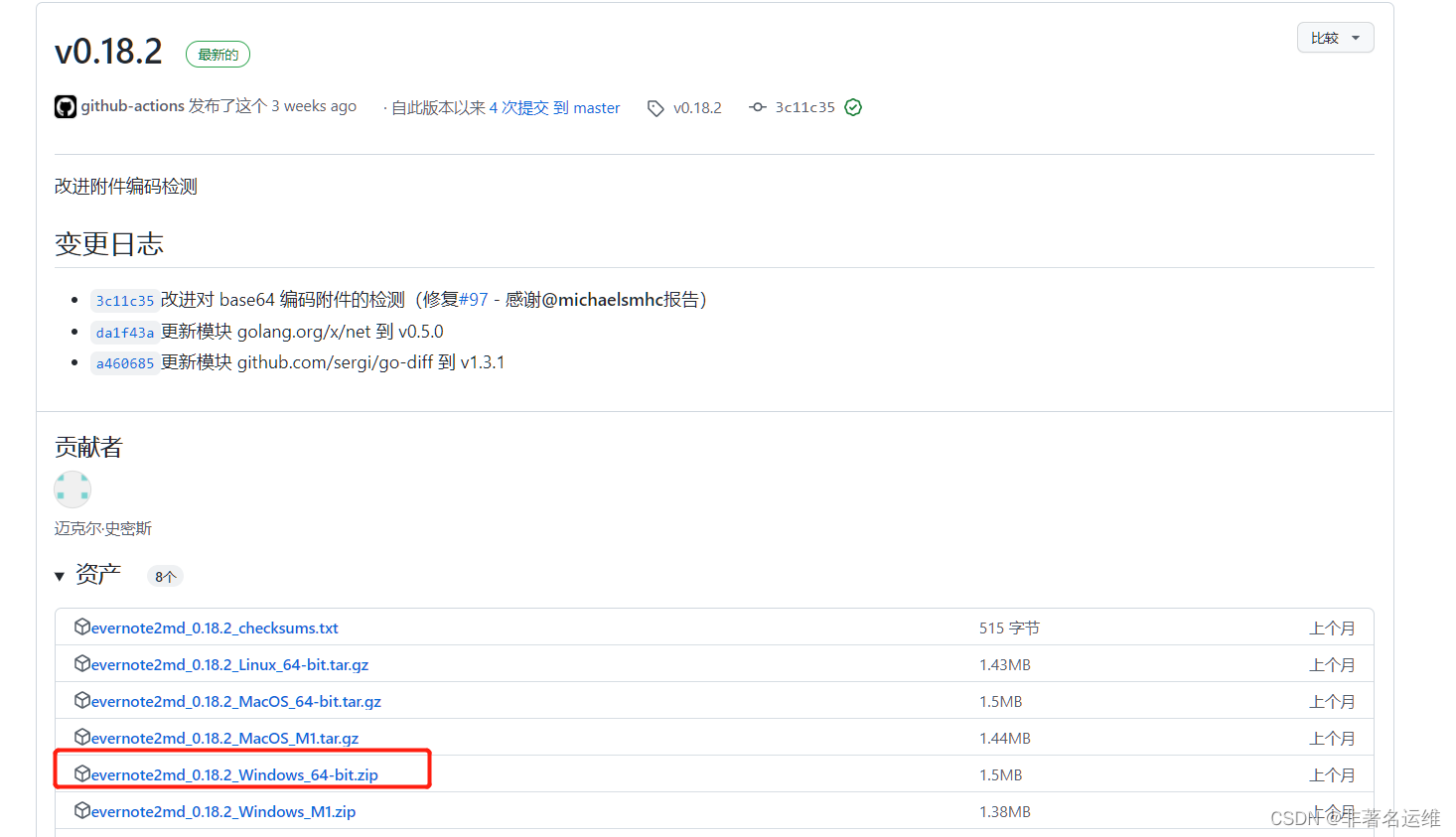Select the 1.38MB size of Windows_M1 asset
Viewport: 1456px width, 837px height.
(1005, 811)
